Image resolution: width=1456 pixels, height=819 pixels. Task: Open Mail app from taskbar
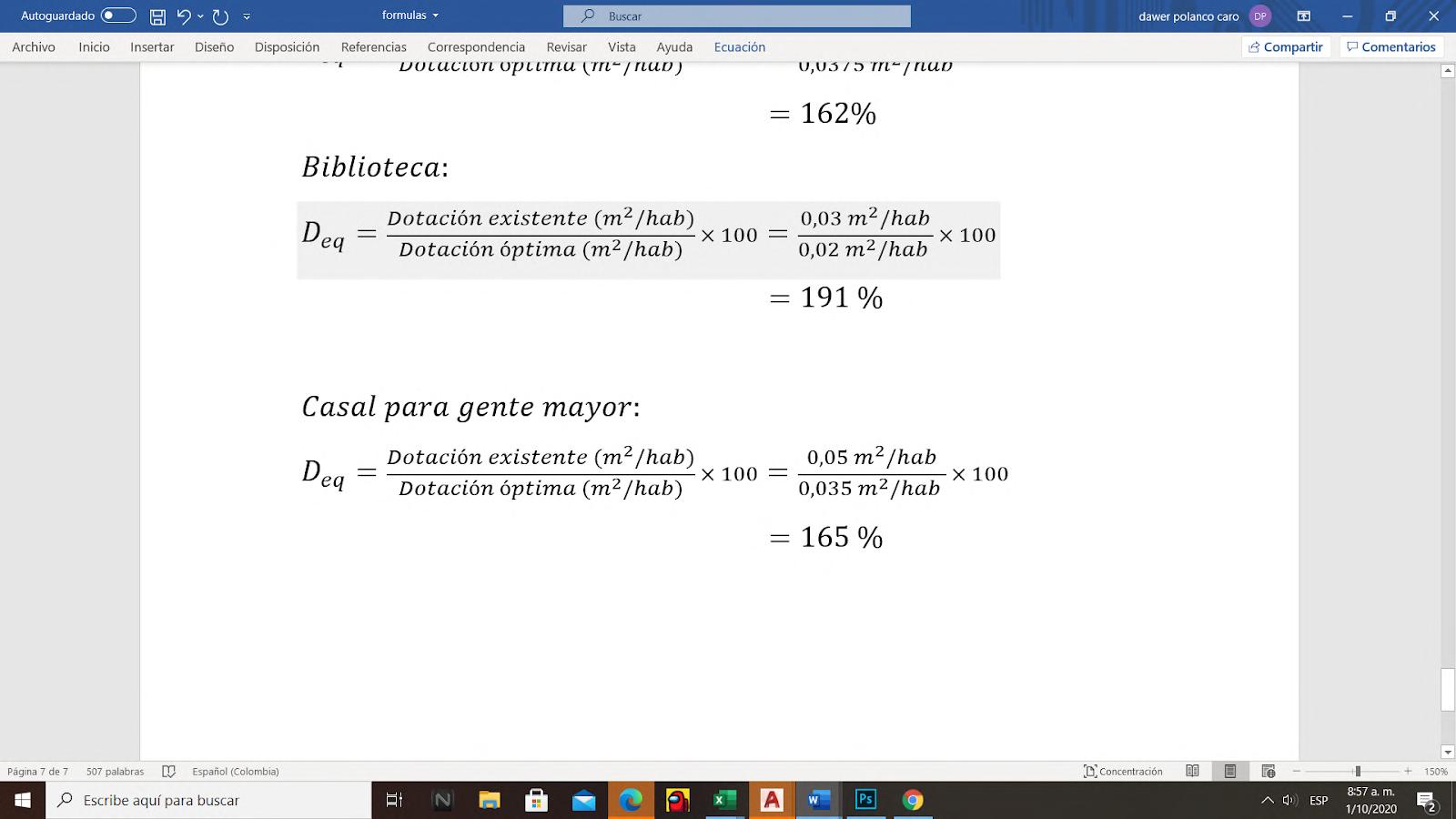tap(584, 800)
